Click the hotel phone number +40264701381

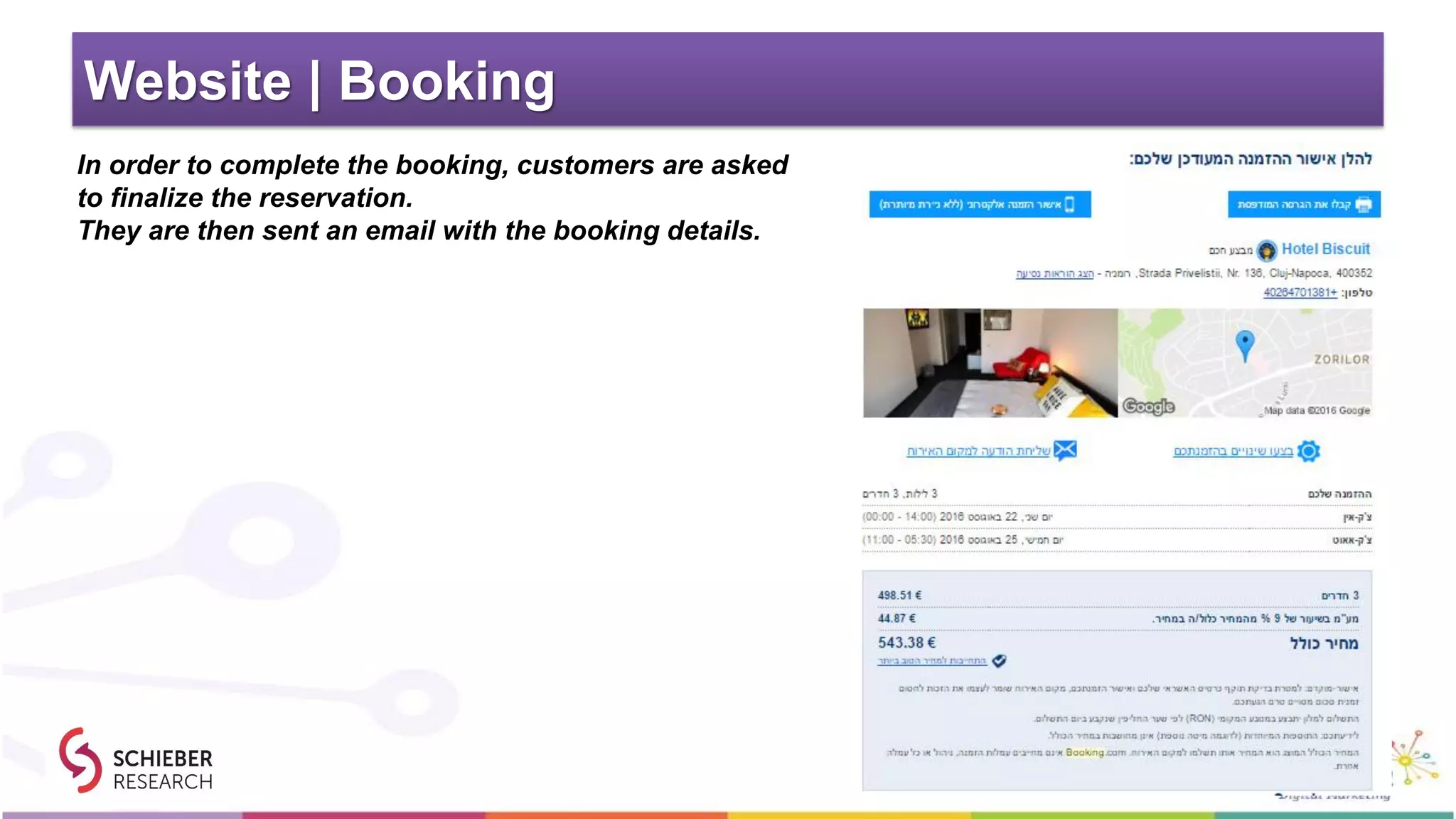(1300, 292)
